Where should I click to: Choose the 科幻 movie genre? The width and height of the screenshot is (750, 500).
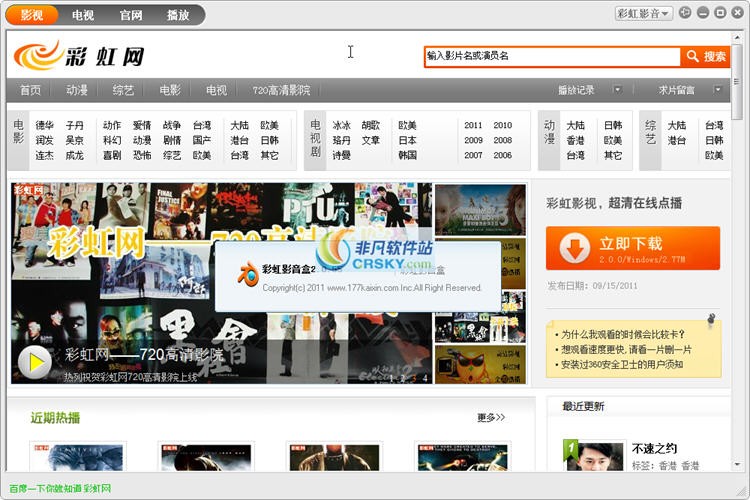112,140
